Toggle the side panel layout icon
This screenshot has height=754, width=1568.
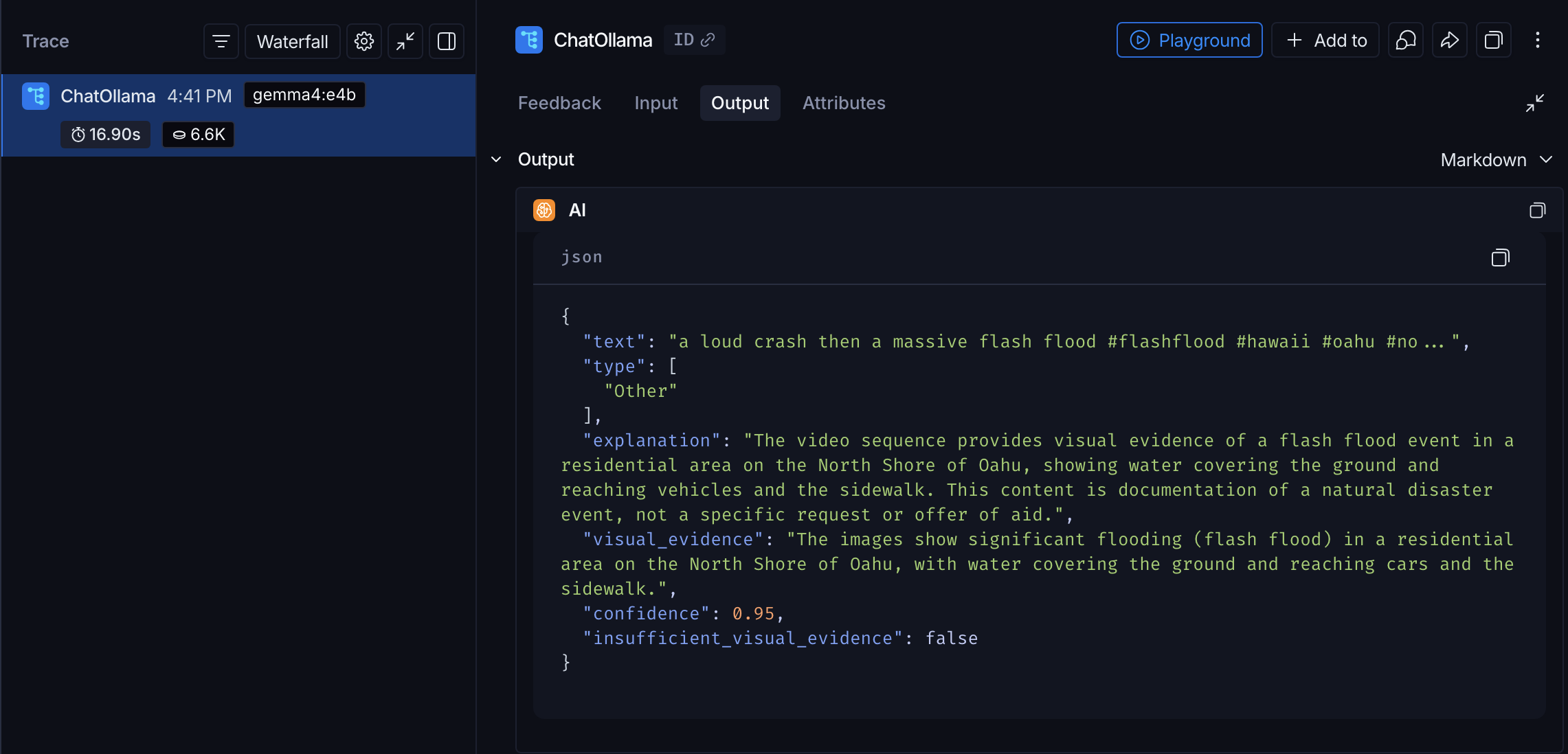pos(447,41)
